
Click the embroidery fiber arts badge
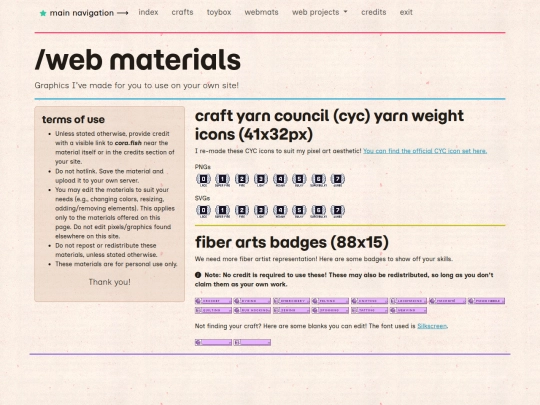coord(291,301)
